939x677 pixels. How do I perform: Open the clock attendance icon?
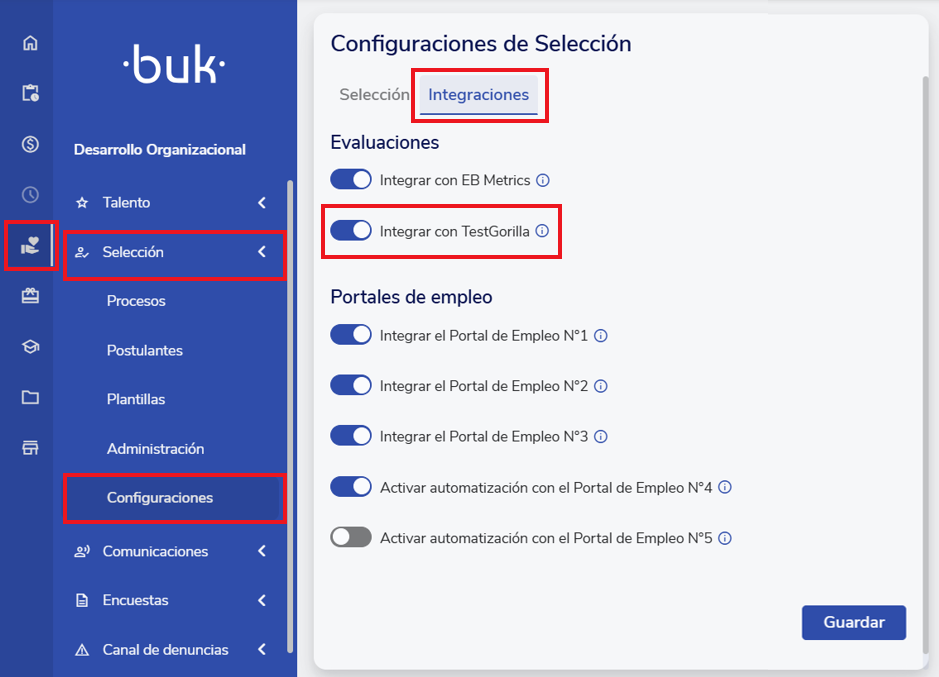click(30, 195)
